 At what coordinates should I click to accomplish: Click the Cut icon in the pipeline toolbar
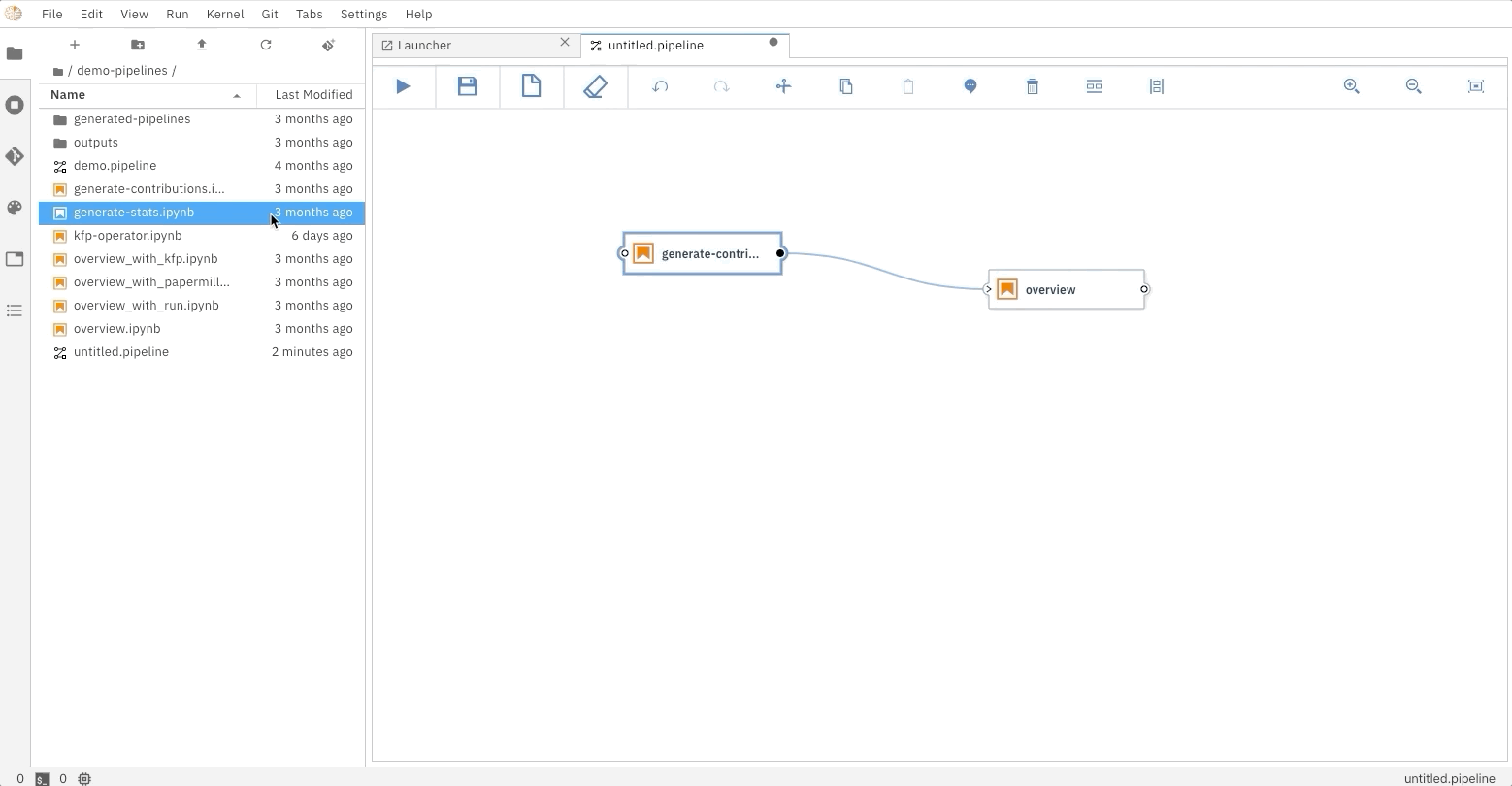point(784,86)
